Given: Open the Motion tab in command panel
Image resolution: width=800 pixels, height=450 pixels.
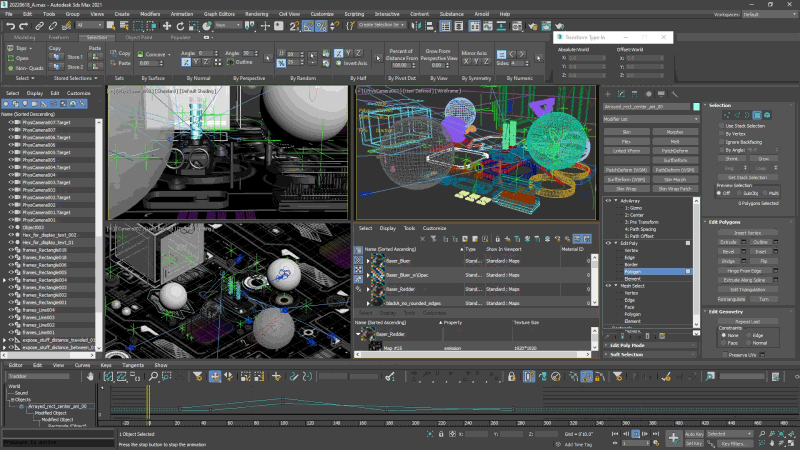Looking at the screenshot, I should pyautogui.click(x=648, y=94).
